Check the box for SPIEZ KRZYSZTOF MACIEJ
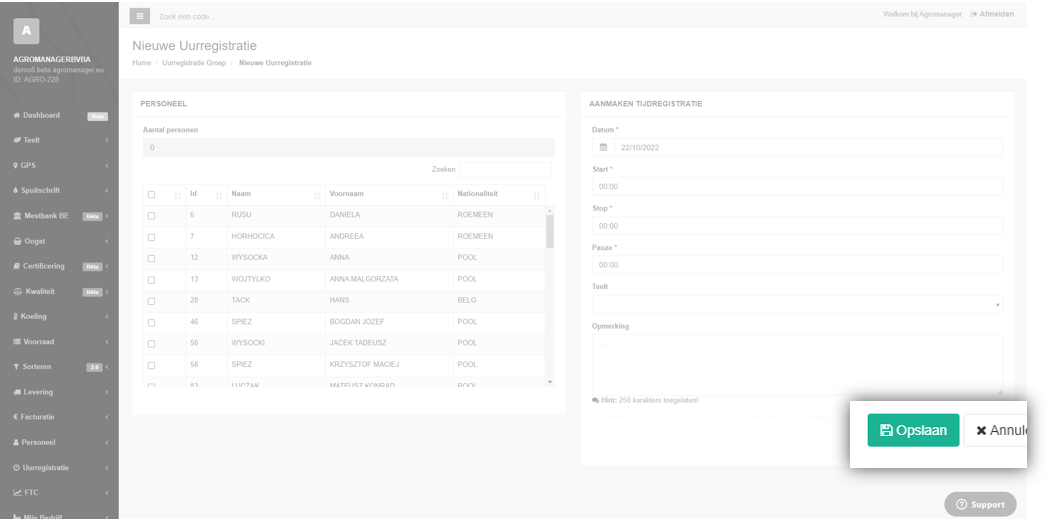 click(x=152, y=365)
